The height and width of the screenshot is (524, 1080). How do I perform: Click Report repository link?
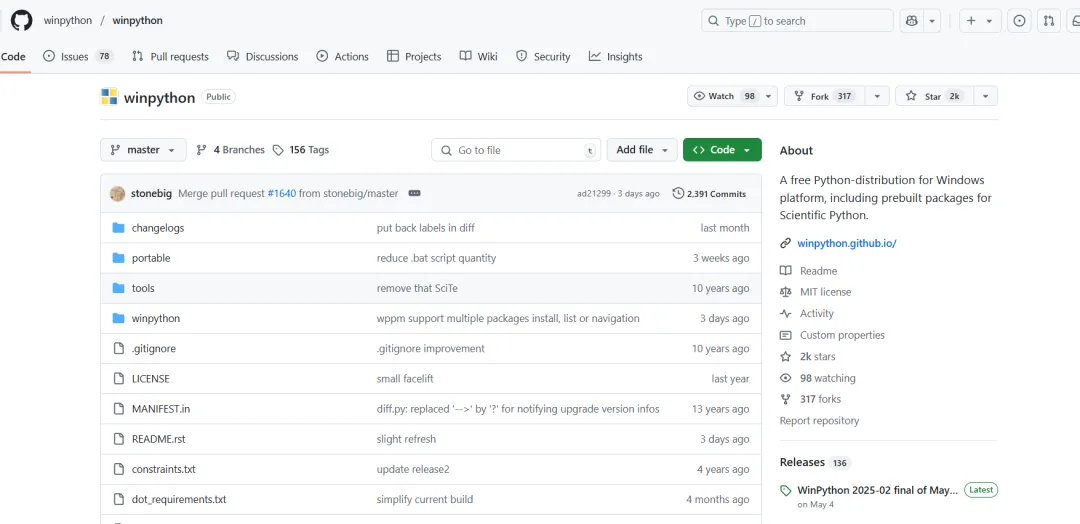(819, 421)
